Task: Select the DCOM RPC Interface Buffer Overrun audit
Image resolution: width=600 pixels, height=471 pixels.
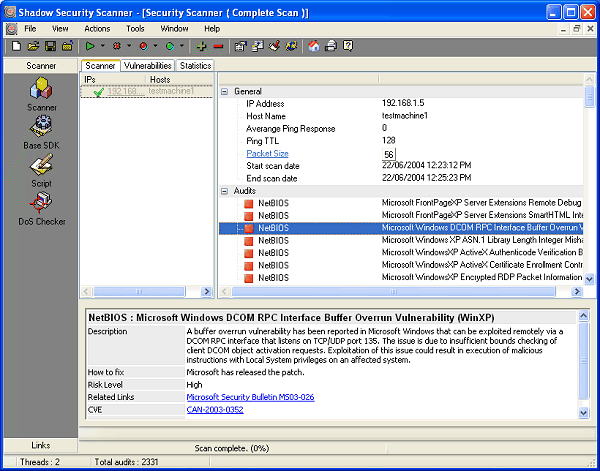Action: (401, 228)
